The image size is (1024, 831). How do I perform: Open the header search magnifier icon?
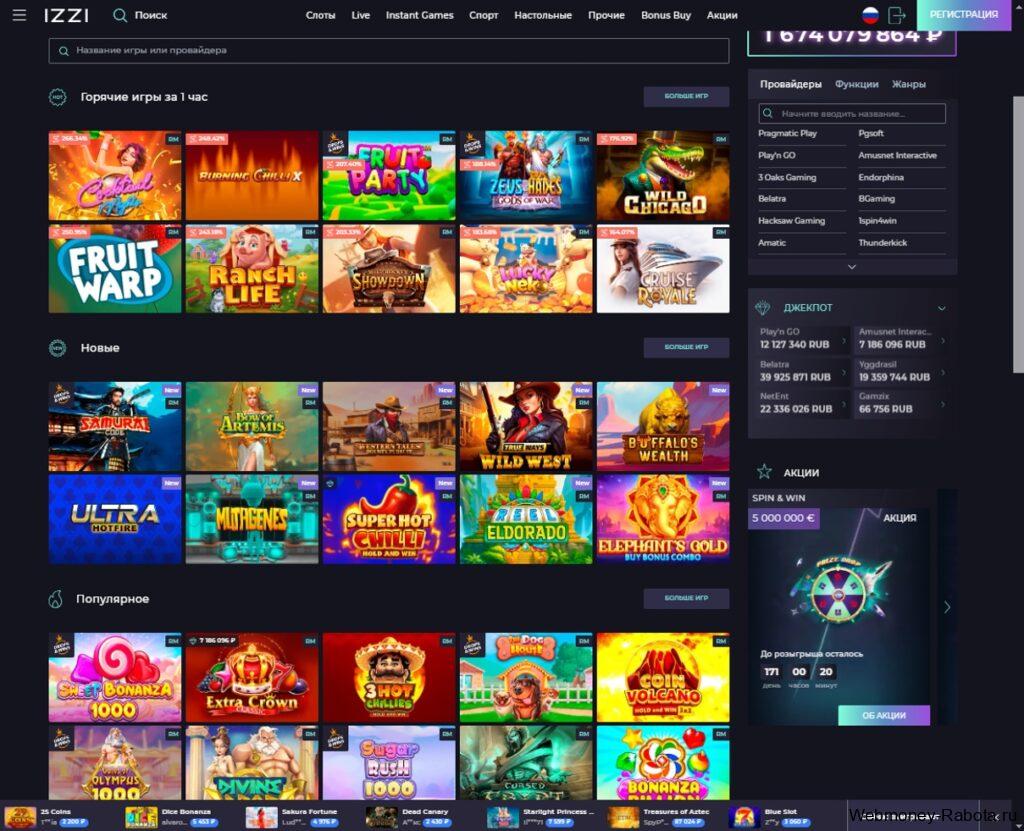[120, 15]
